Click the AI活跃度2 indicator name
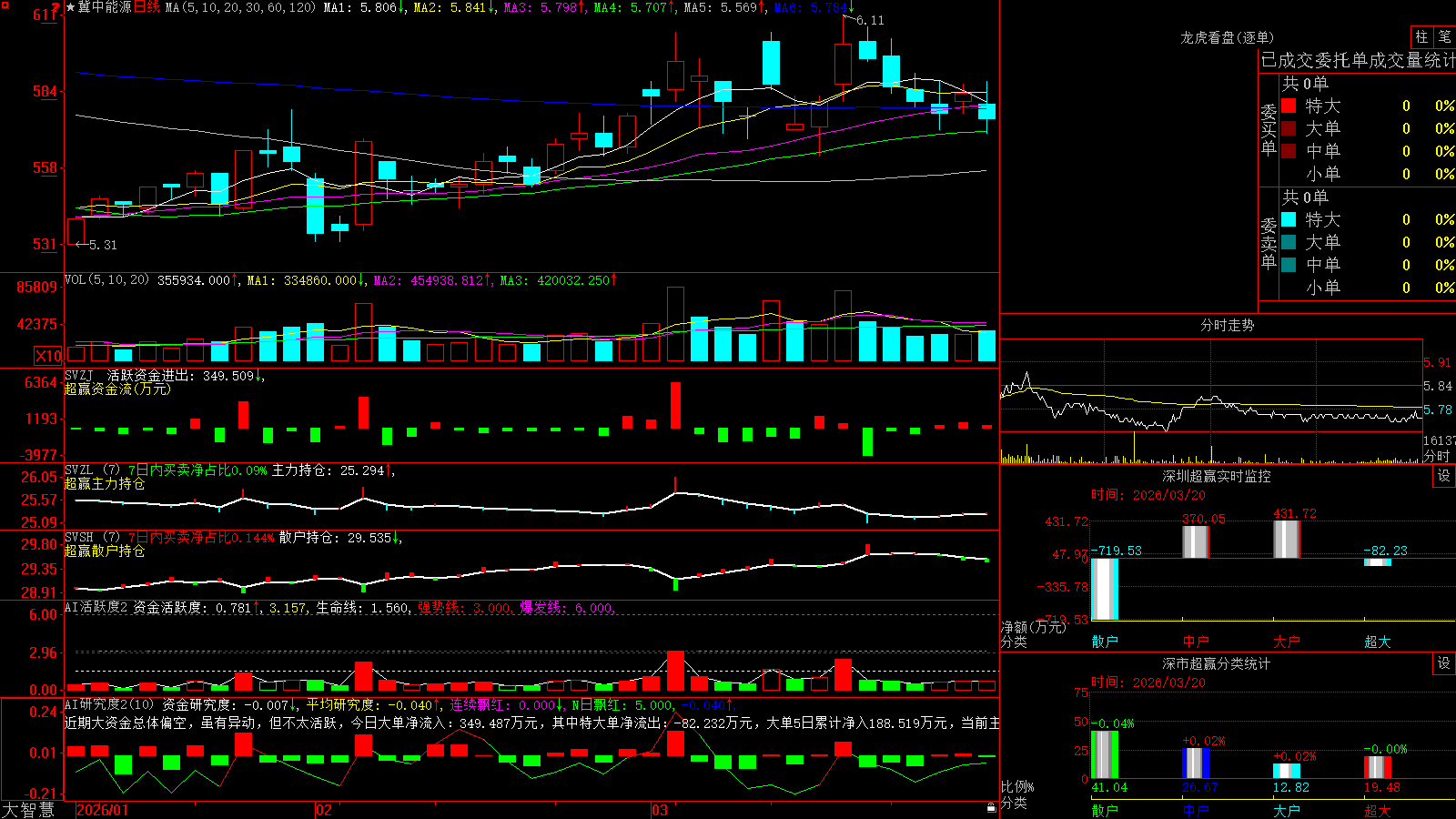Viewport: 1456px width, 819px height. (x=96, y=607)
